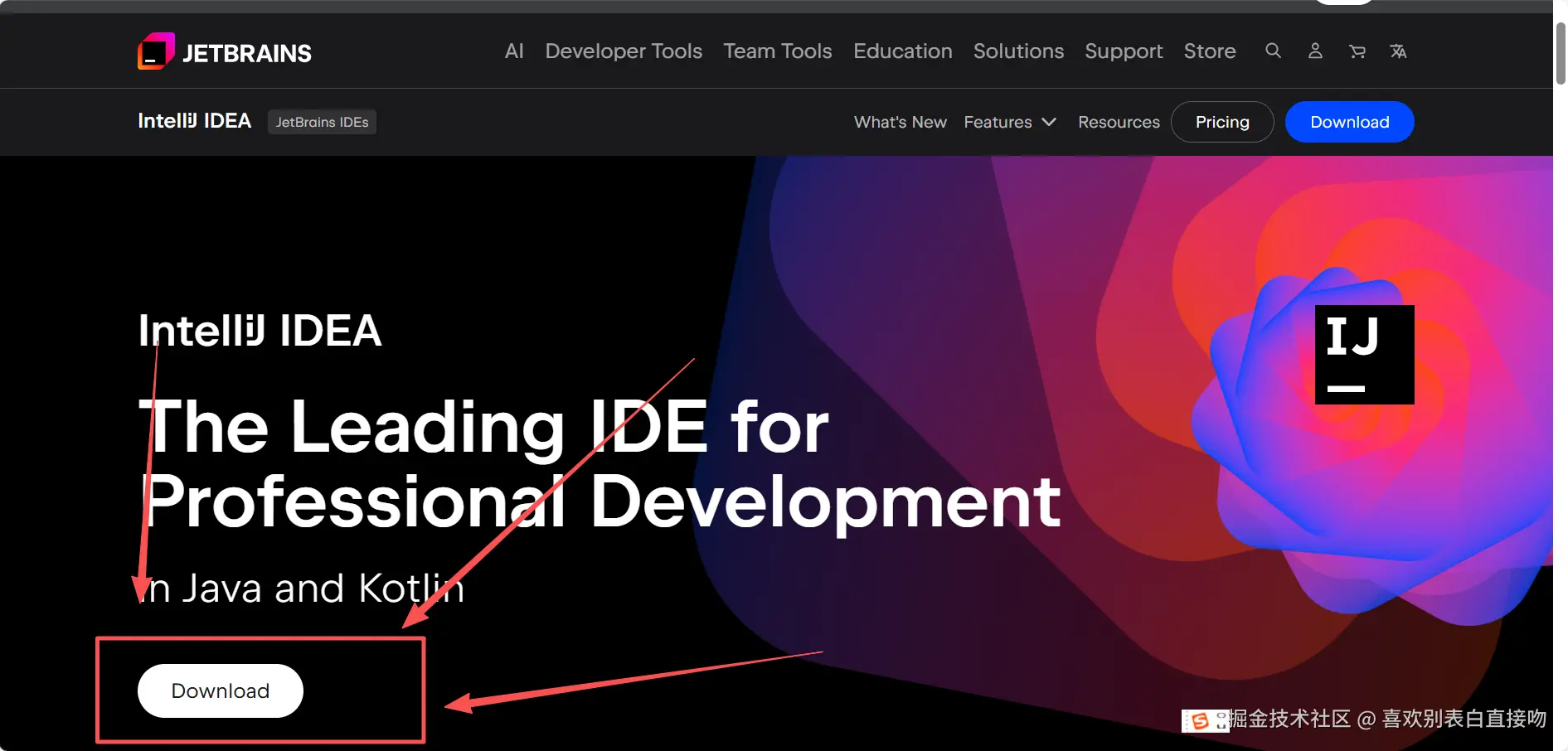The image size is (1568, 751).
Task: Open the AI menu
Action: (514, 51)
